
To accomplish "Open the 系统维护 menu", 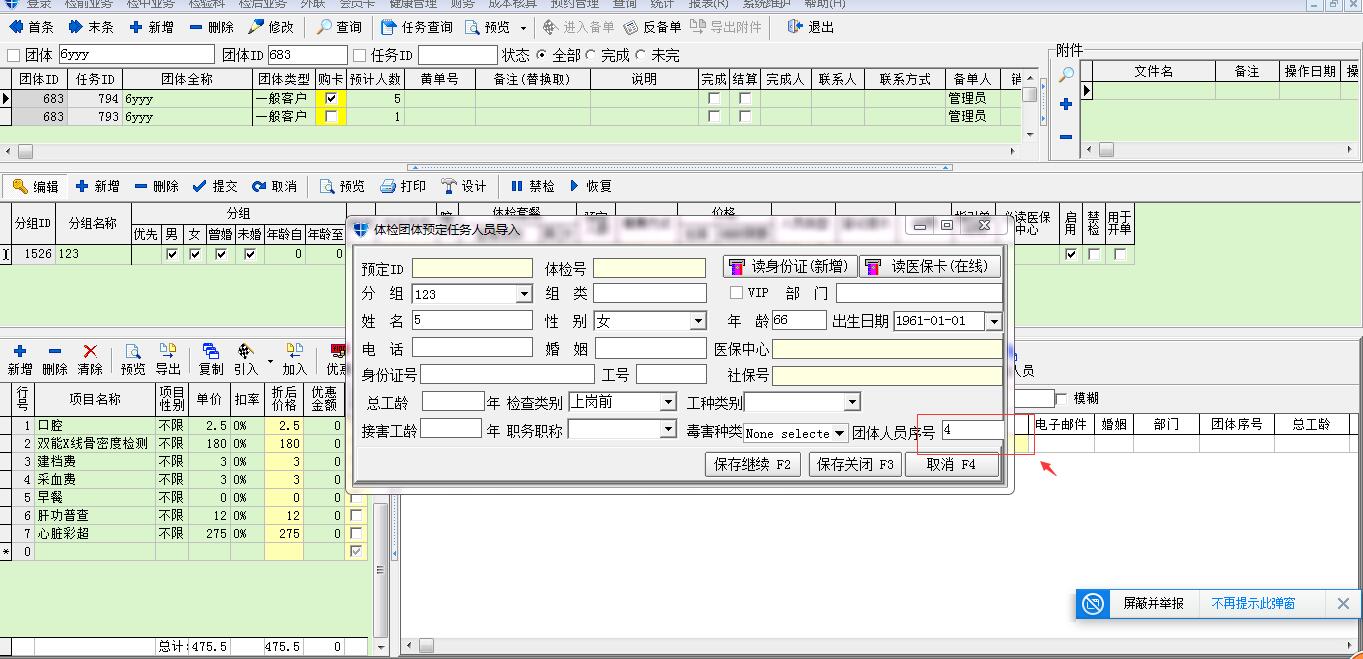I will pyautogui.click(x=768, y=4).
